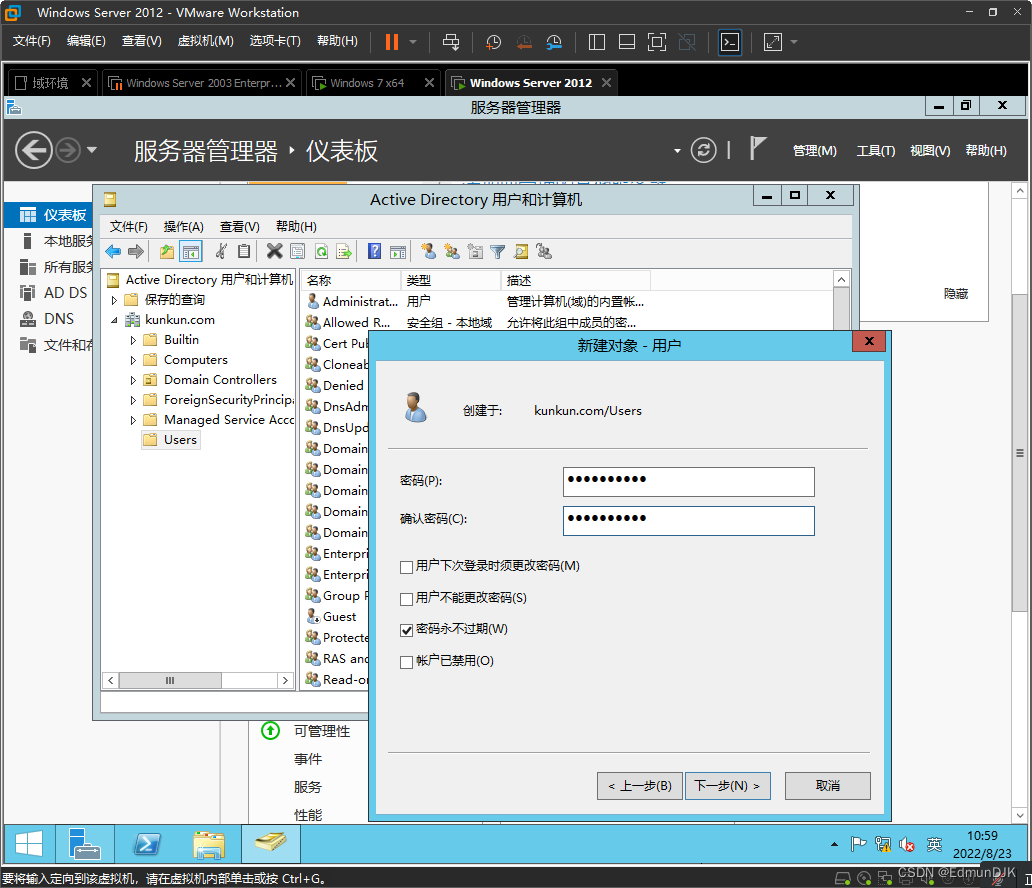The image size is (1032, 888).
Task: Toggle show/hide console tree icon
Action: (191, 251)
